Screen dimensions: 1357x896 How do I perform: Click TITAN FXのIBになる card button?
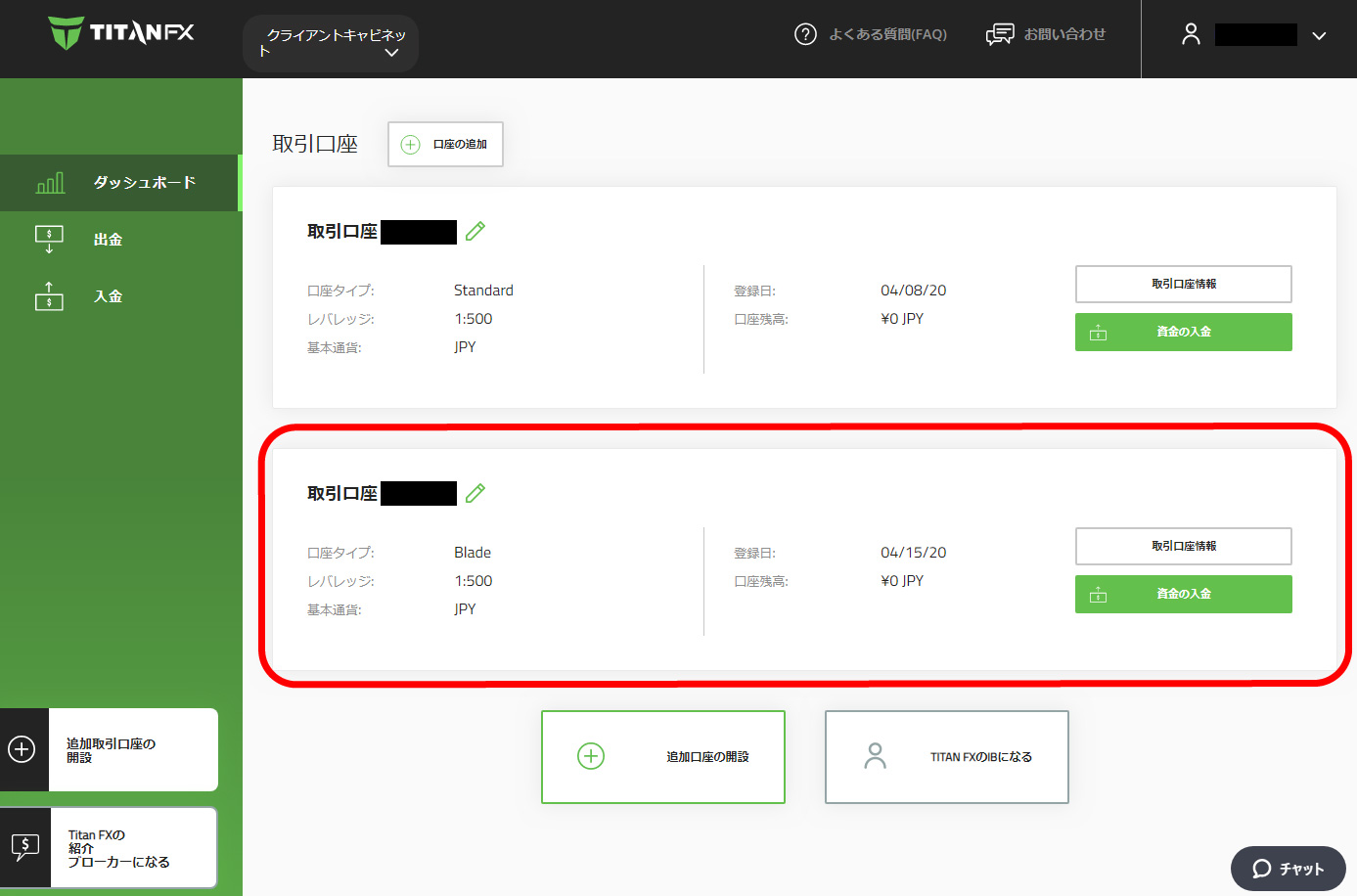tap(947, 757)
